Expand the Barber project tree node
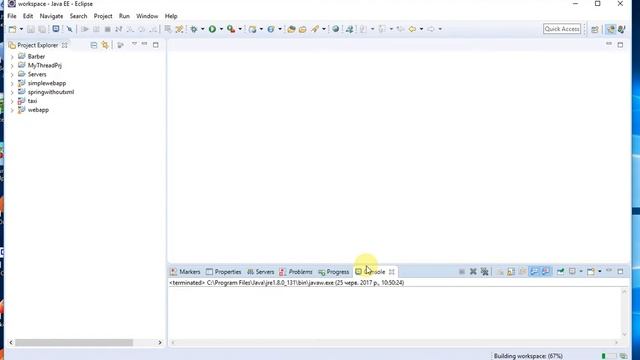640x360 pixels. [x=12, y=57]
